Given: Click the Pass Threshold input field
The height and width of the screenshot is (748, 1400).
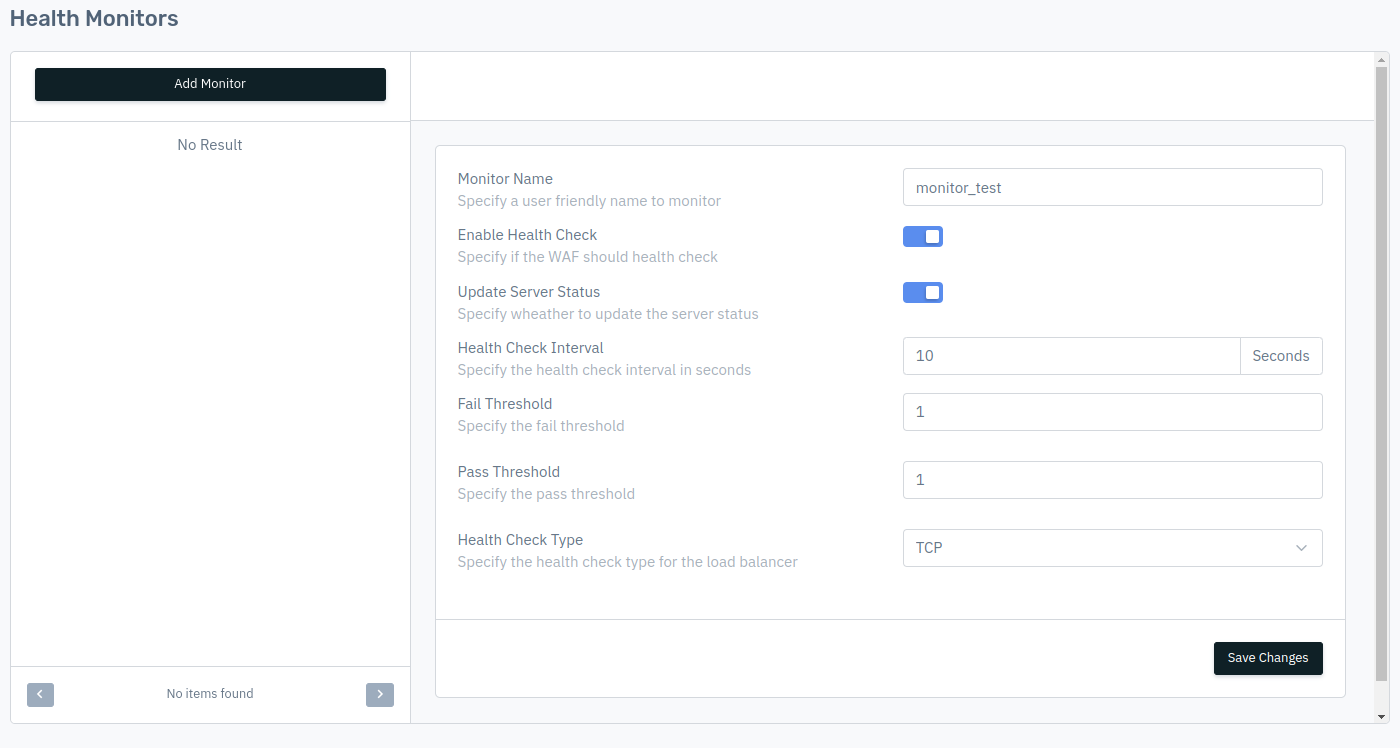Looking at the screenshot, I should [1112, 480].
